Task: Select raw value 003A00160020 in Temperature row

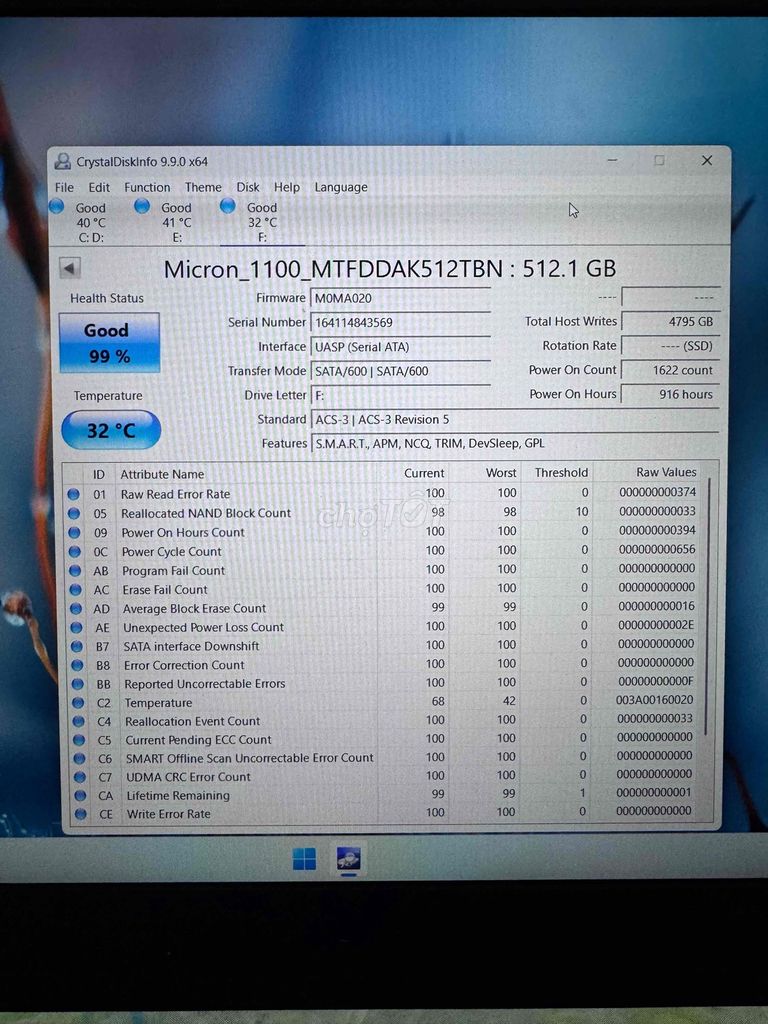Action: [x=655, y=700]
